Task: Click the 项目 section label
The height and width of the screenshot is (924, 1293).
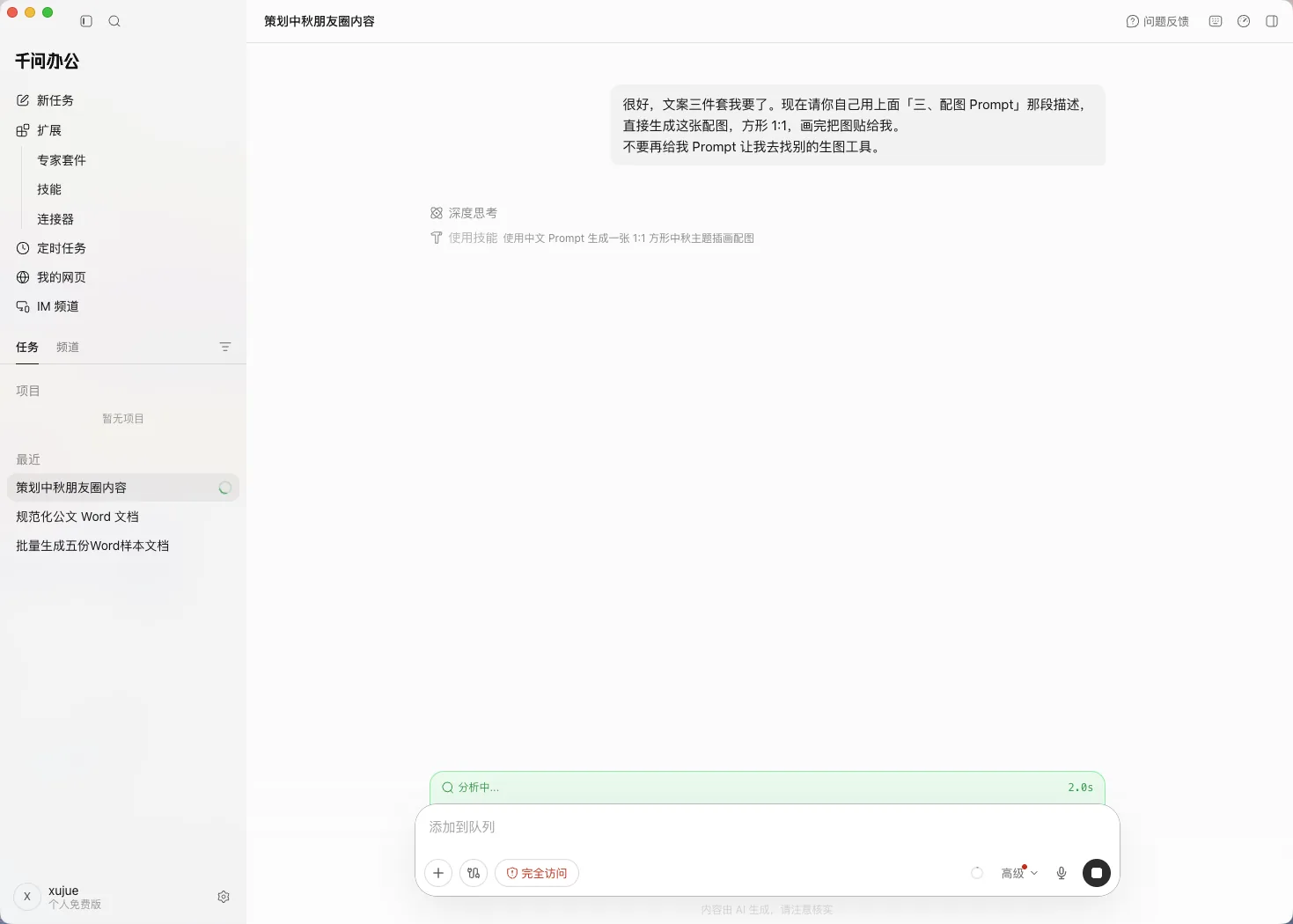Action: (x=28, y=391)
